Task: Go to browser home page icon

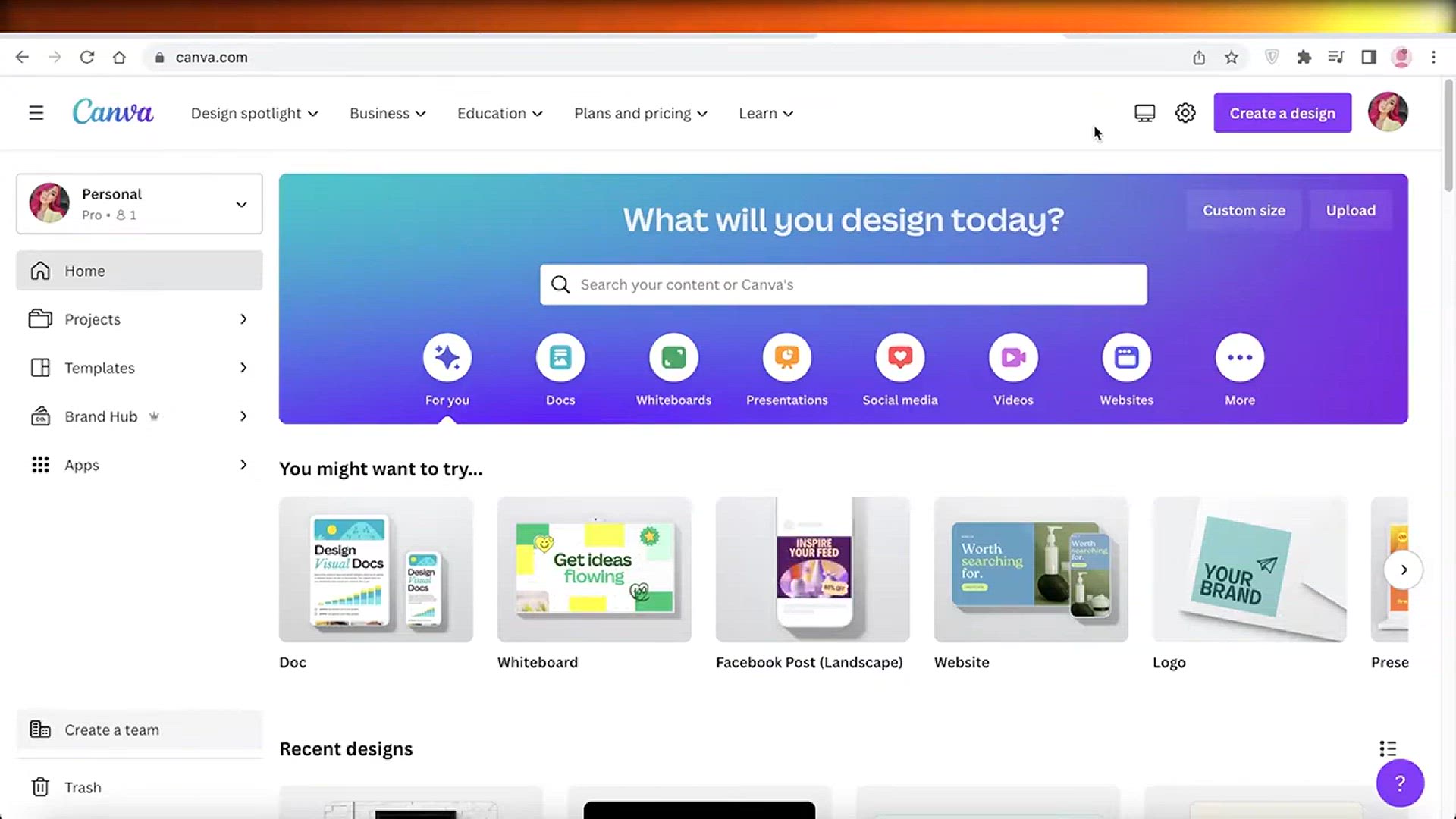Action: click(x=119, y=57)
